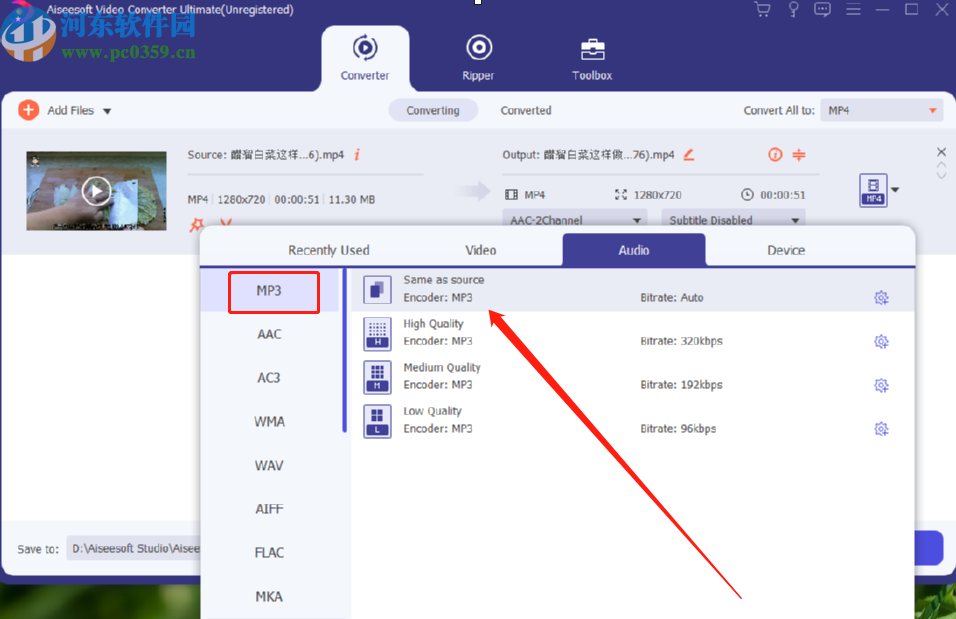This screenshot has height=619, width=956.
Task: Click the MP4 output format icon
Action: click(x=874, y=189)
